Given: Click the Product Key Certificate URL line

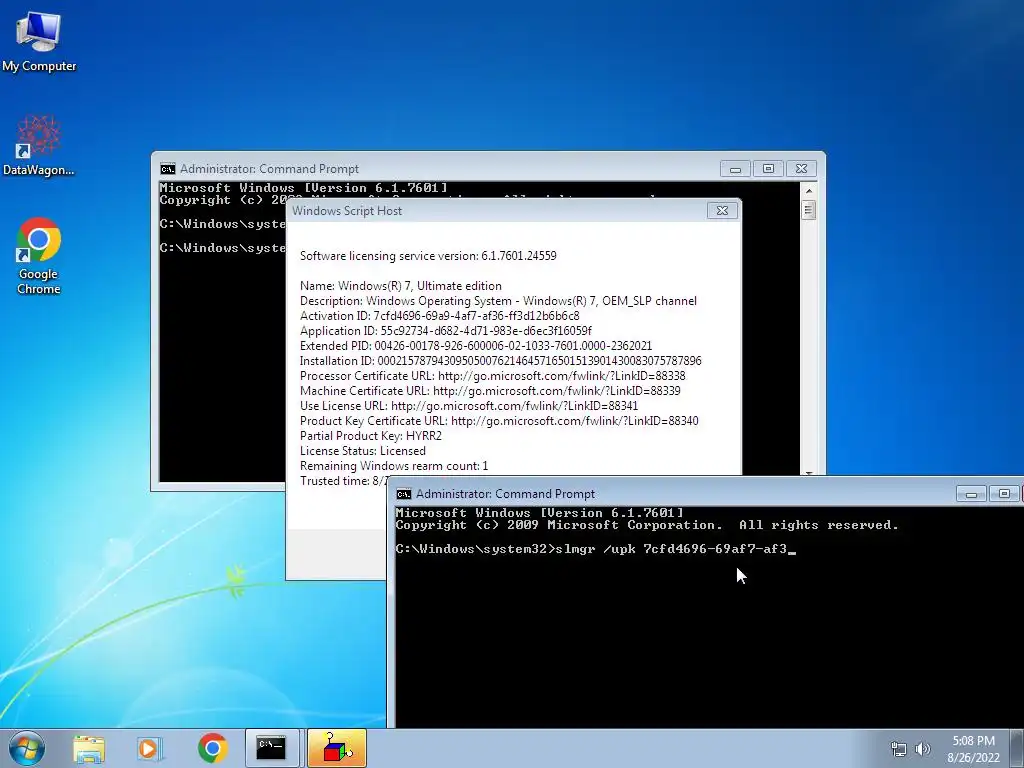Looking at the screenshot, I should coord(499,421).
